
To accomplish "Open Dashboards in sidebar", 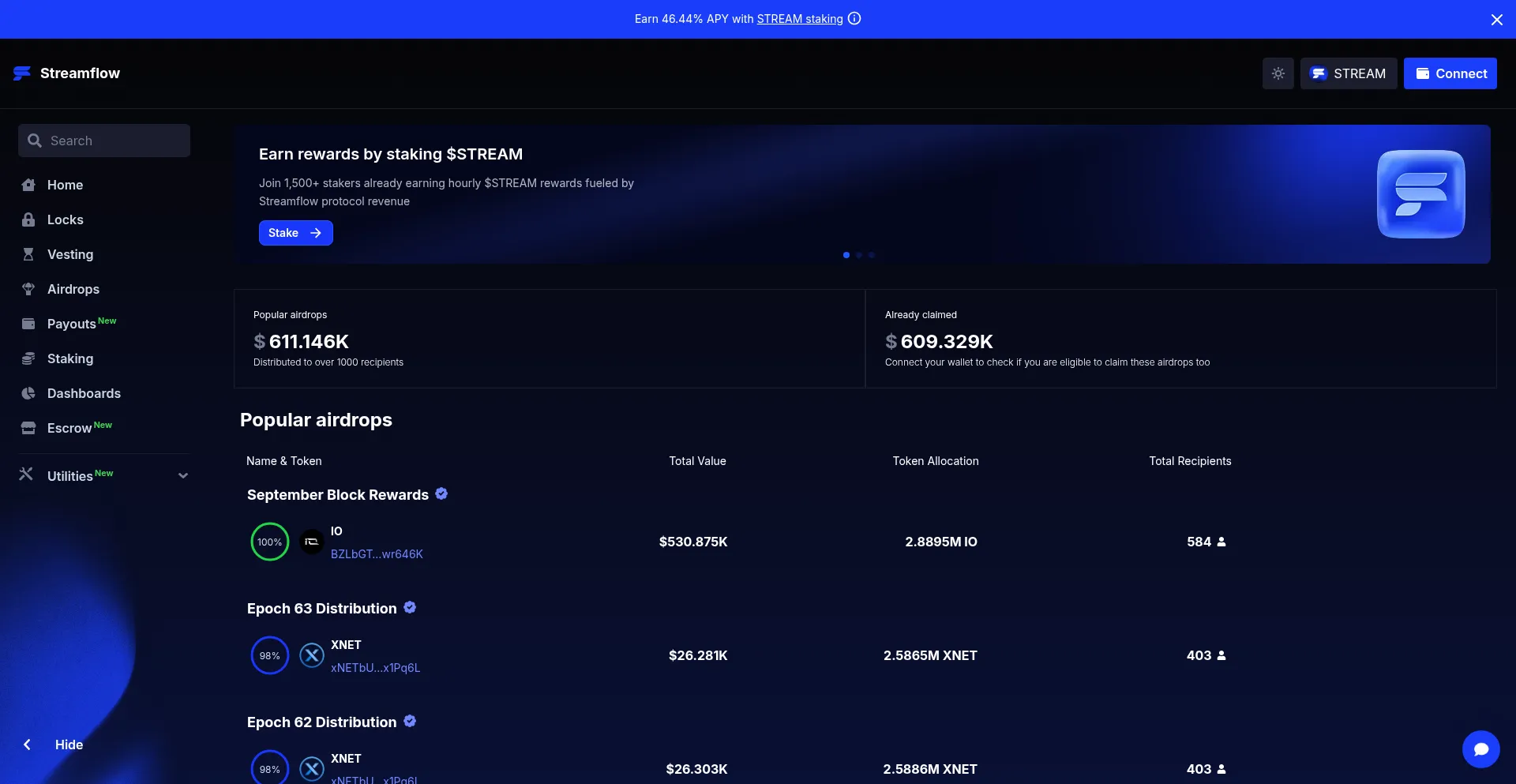I will pyautogui.click(x=84, y=393).
